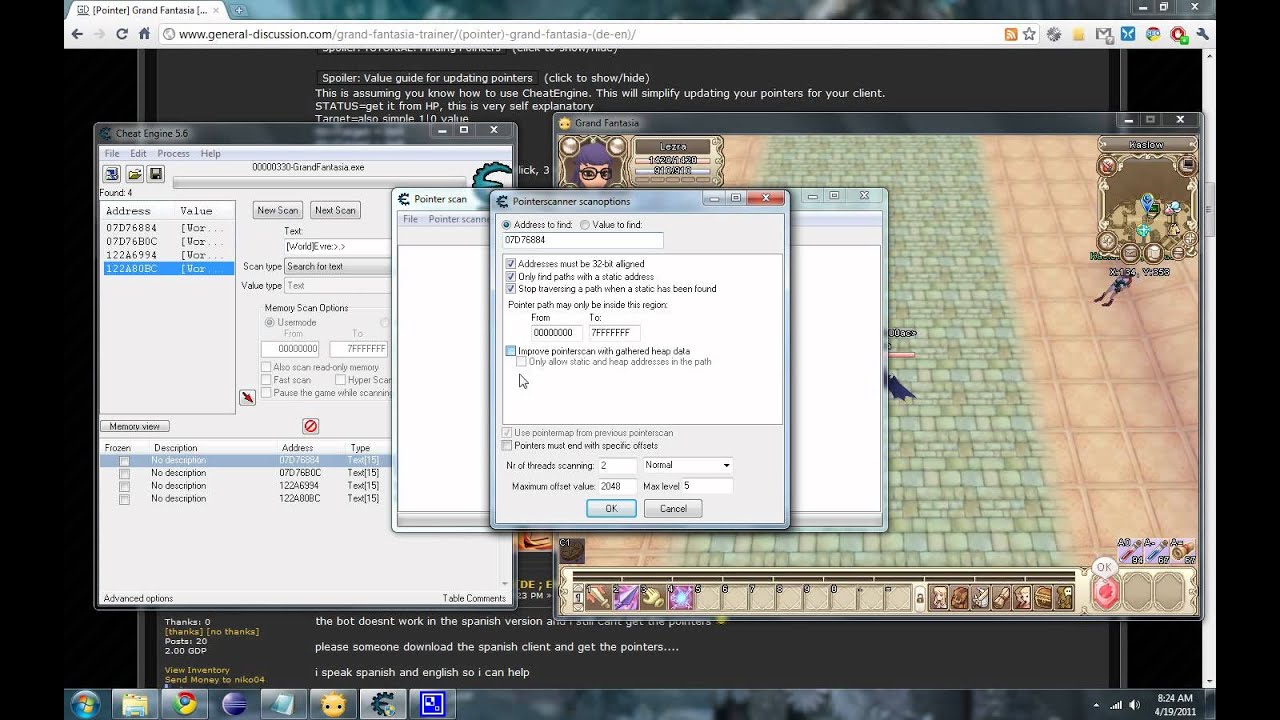The image size is (1280, 720).
Task: Click the red stop-hand ad blocker extension icon
Action: 1178,34
